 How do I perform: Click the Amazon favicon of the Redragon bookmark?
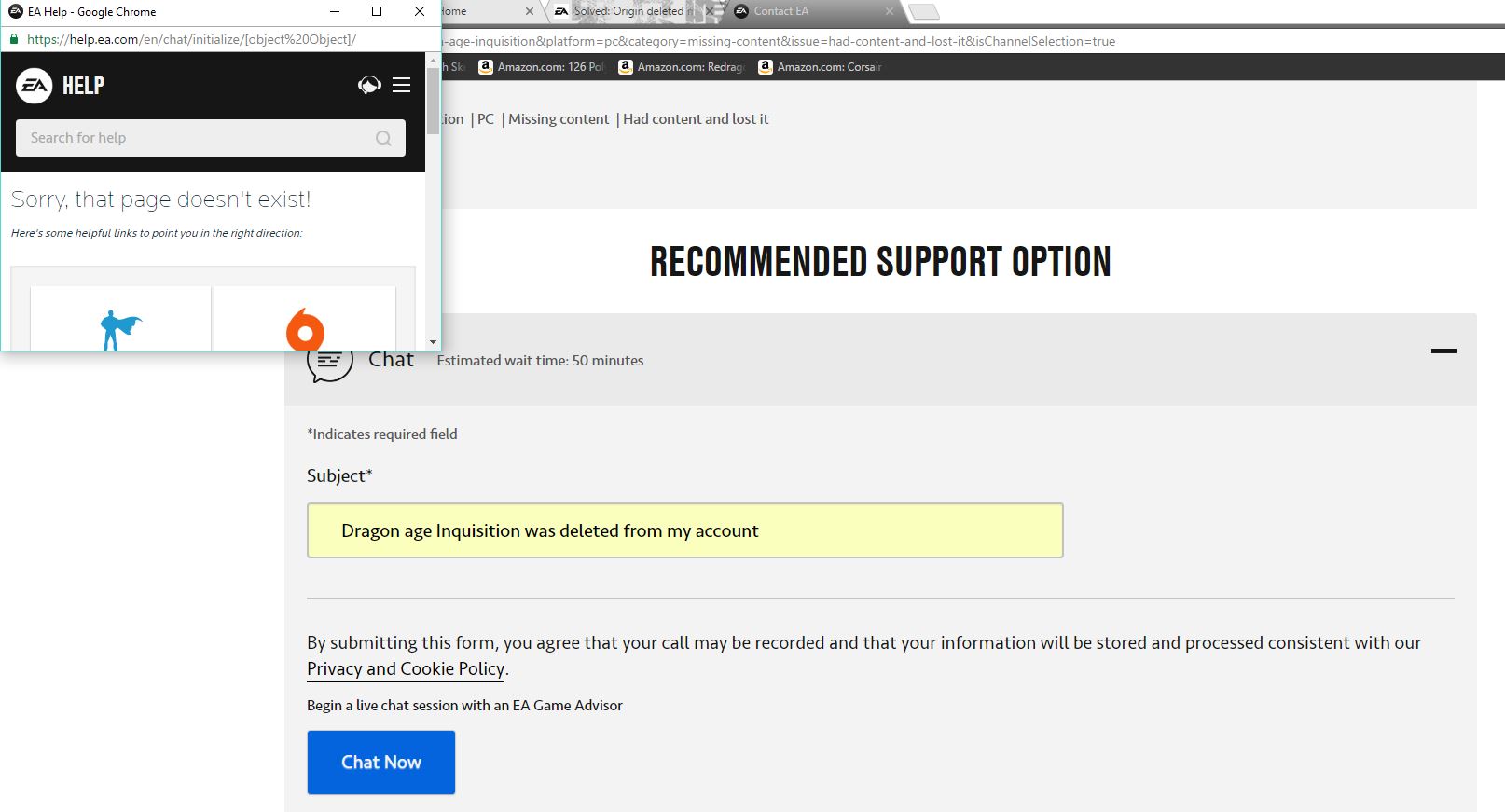tap(626, 67)
